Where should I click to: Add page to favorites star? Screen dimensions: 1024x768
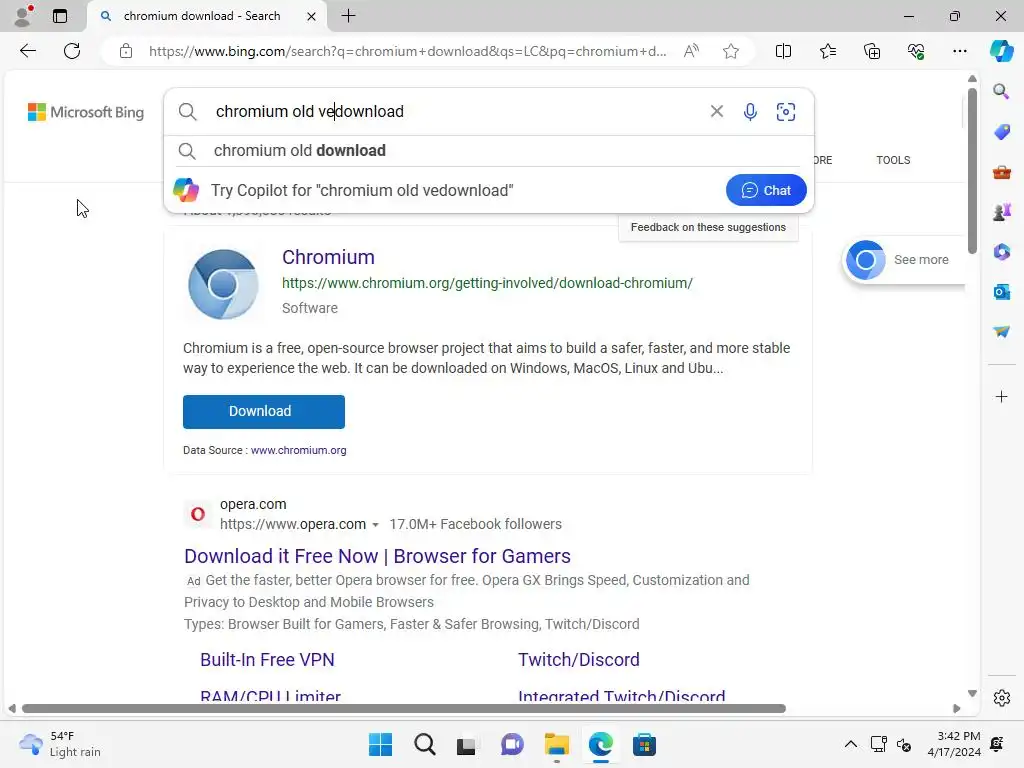[x=731, y=51]
